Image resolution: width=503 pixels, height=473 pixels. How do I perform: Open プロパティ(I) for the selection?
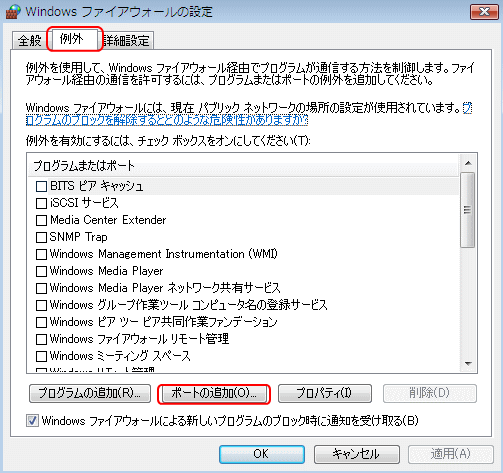pyautogui.click(x=325, y=394)
